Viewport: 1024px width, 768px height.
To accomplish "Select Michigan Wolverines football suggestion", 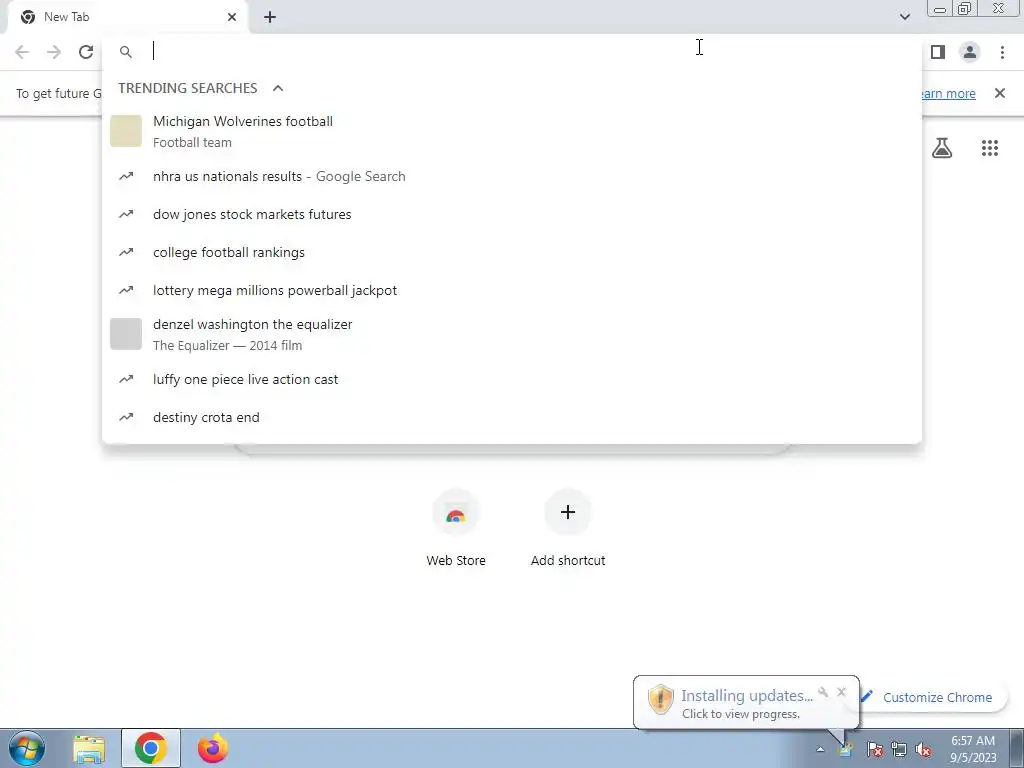I will pyautogui.click(x=512, y=131).
